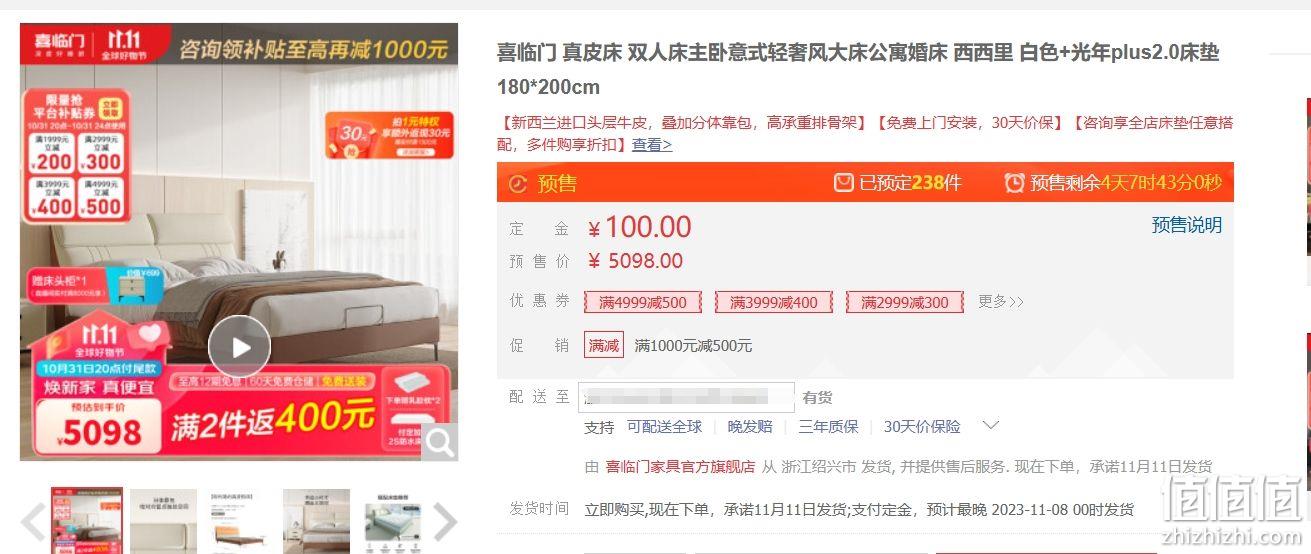Select the 满3999减400 coupon
This screenshot has width=1311, height=554.
(x=774, y=302)
